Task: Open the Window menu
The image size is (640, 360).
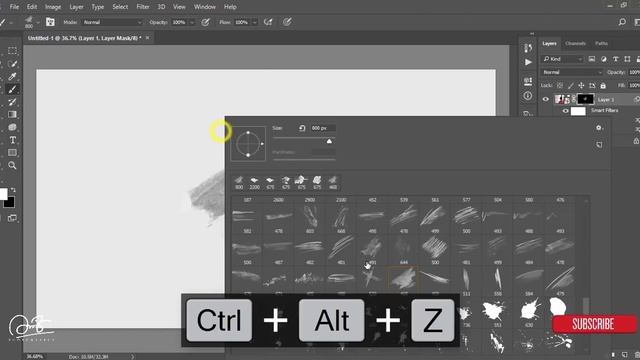Action: tap(204, 7)
